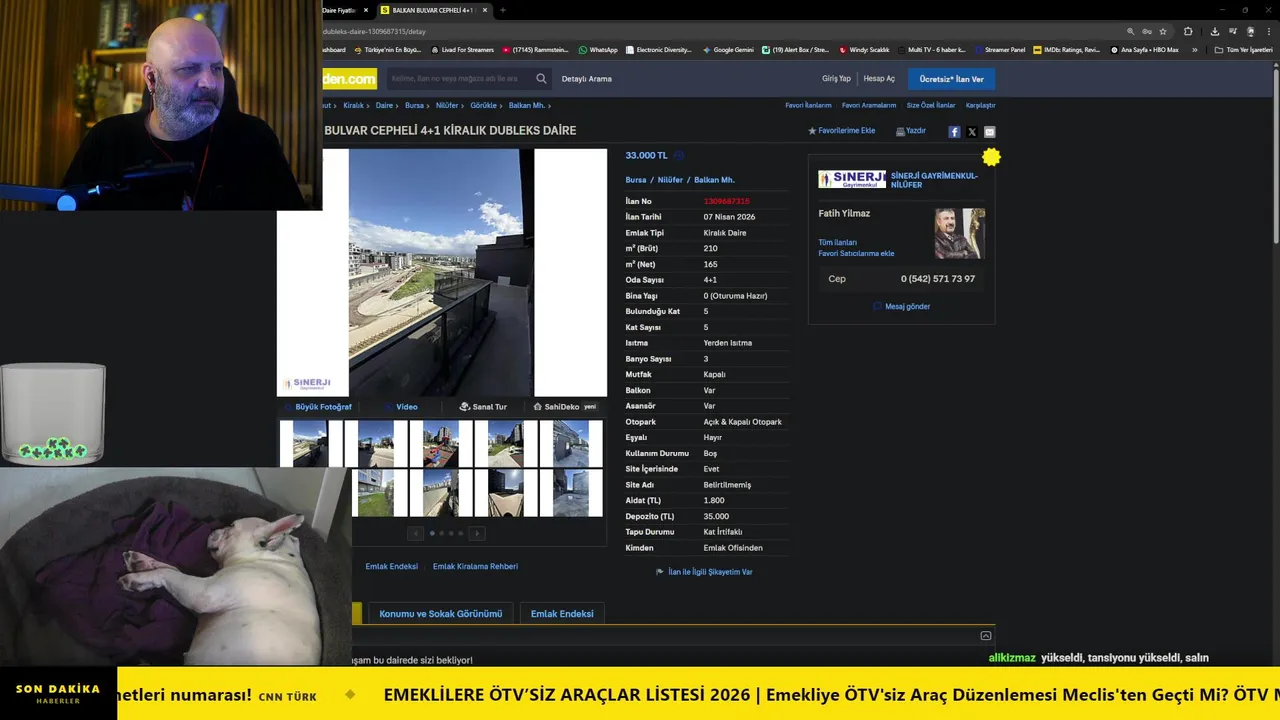The height and width of the screenshot is (720, 1280).
Task: Click Favori Satıcılarıma ekle link
Action: click(x=856, y=253)
